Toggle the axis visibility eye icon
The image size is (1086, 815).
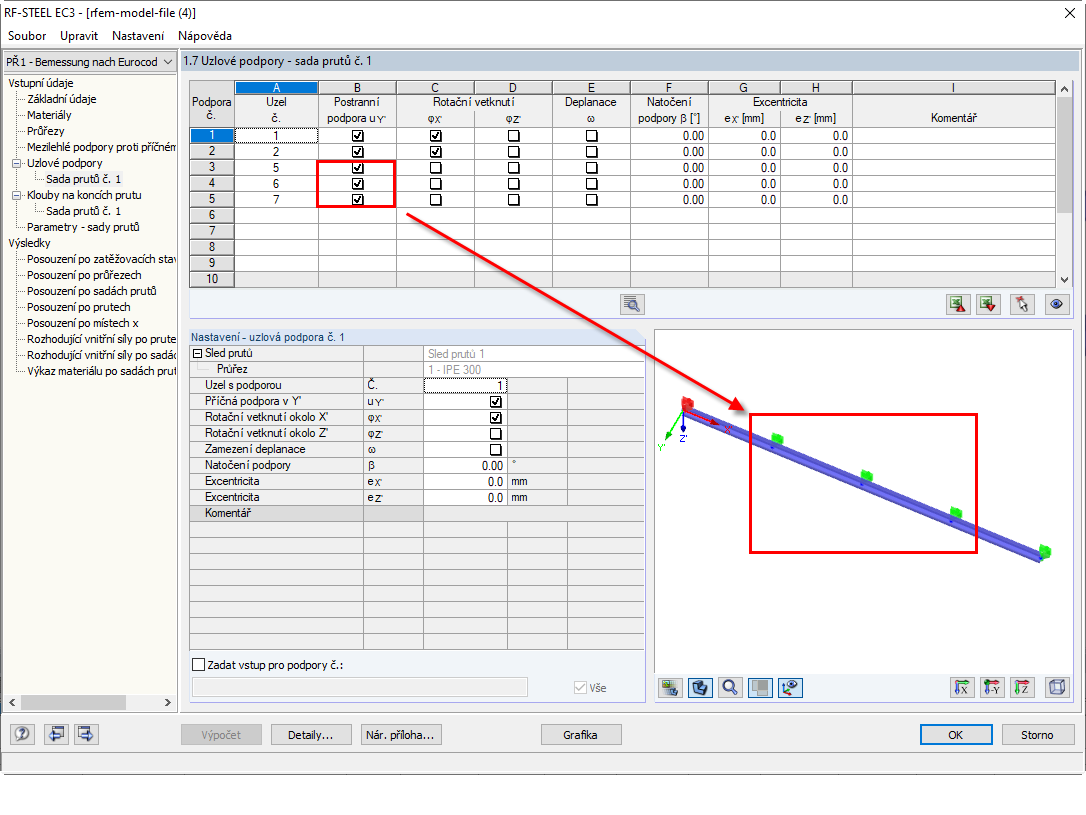(x=790, y=688)
